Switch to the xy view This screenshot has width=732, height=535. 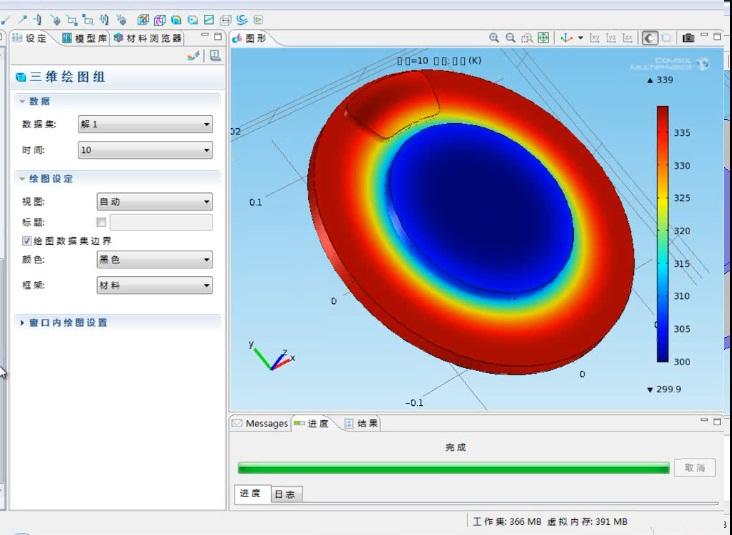tap(595, 38)
